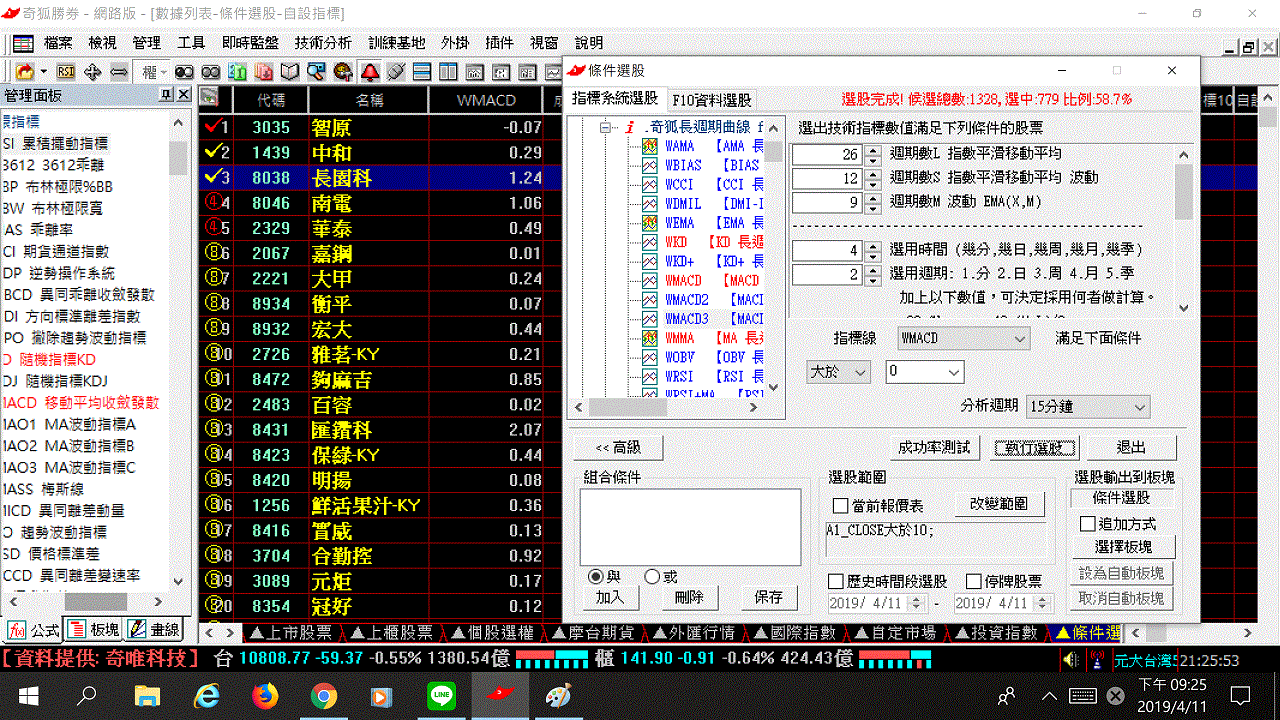1280x720 pixels.
Task: Click the parameter list vertical scrollbar
Action: coord(1184,231)
